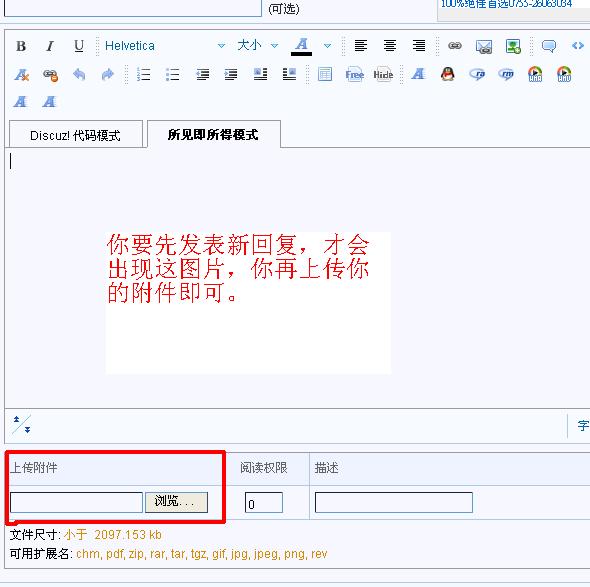Open the 大小 font size dropdown
This screenshot has height=587, width=590.
tap(258, 46)
